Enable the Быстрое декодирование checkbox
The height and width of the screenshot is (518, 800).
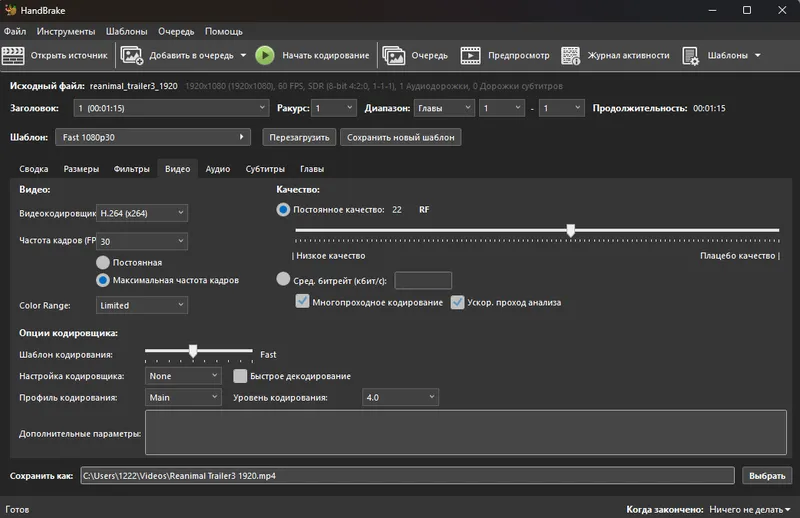(240, 376)
